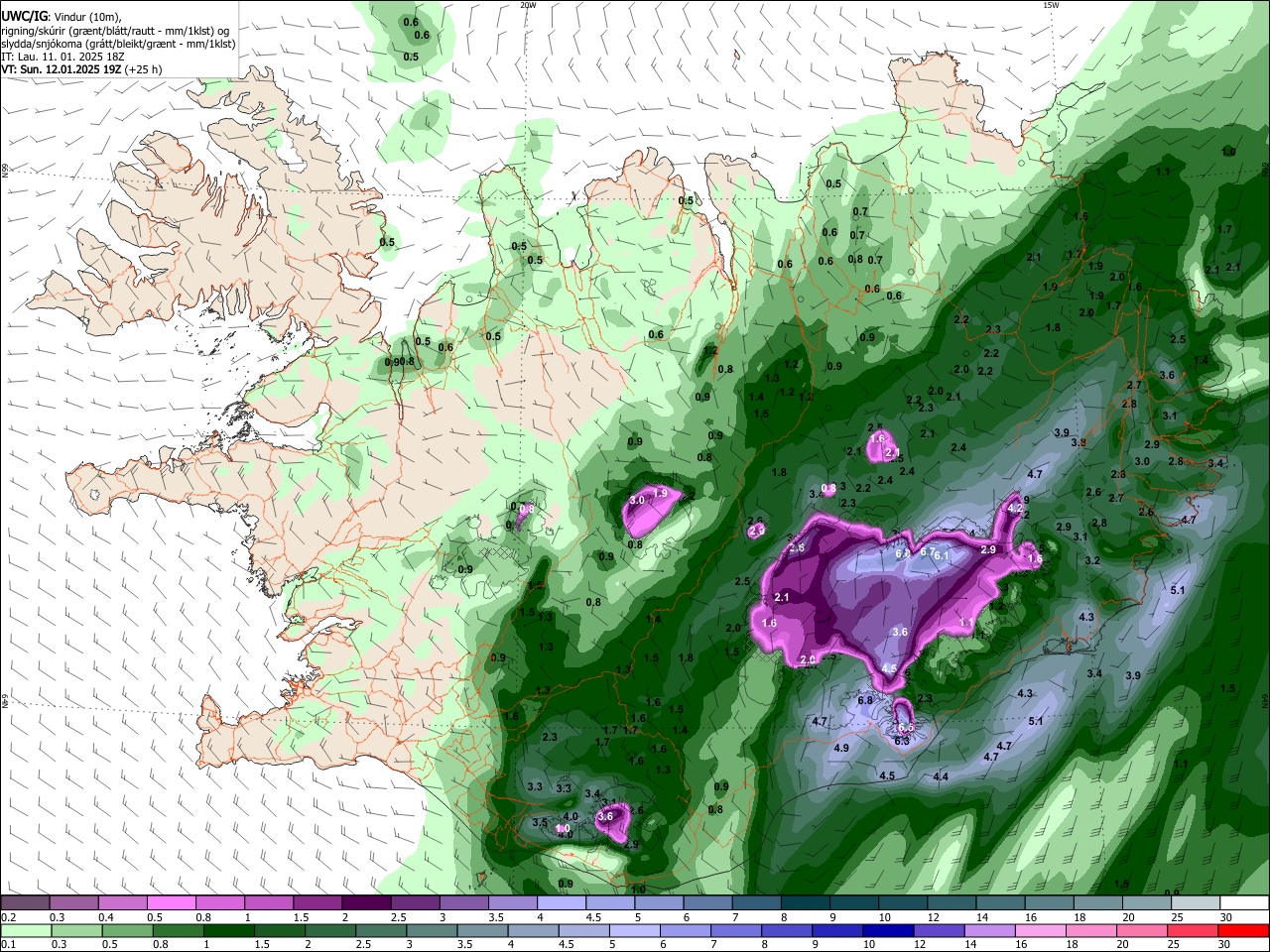Screen dimensions: 1270x952
Task: Click the '4.2' value in the magenta tip
Action: tap(1015, 508)
